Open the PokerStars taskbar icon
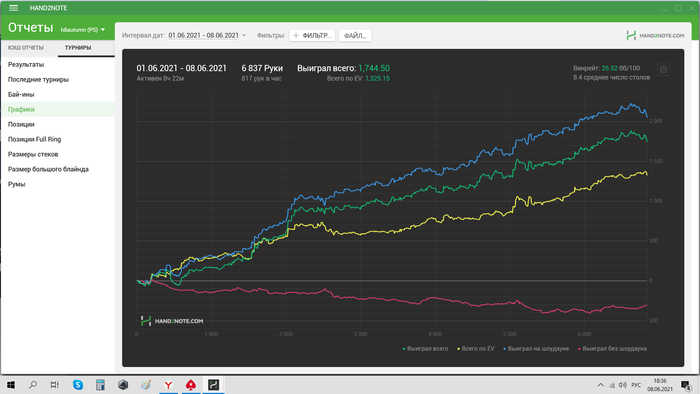Screen dimensions: 700x394 [x=191, y=385]
